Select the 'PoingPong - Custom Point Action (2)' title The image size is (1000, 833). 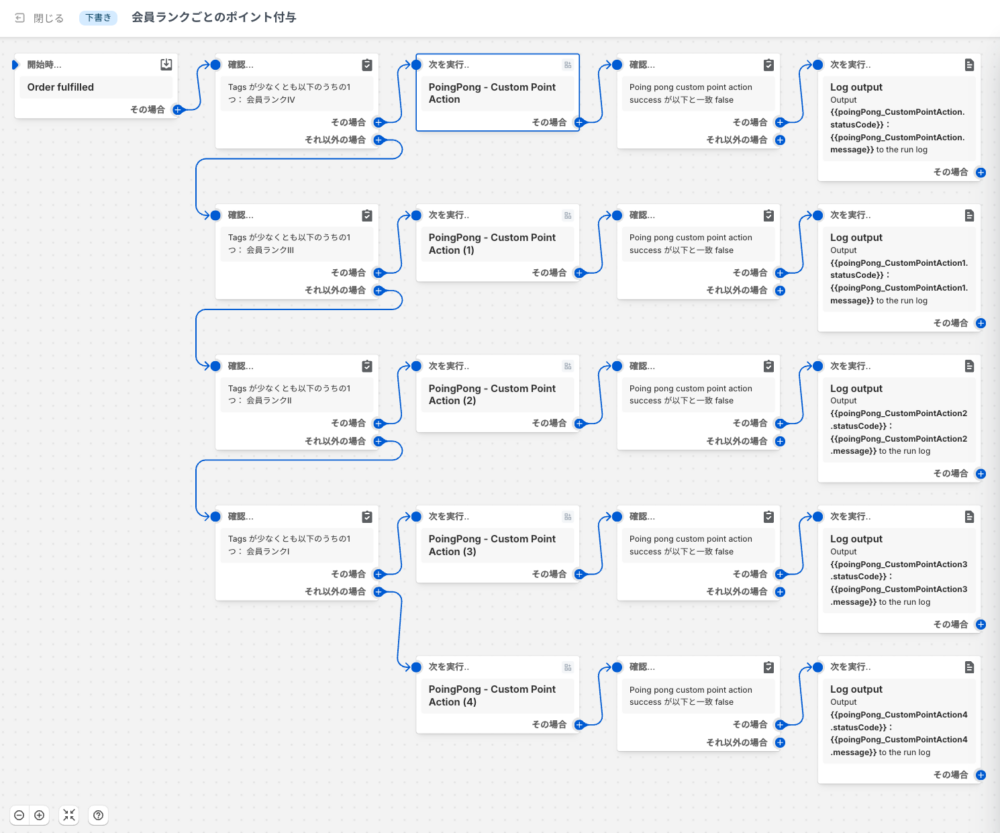pos(492,394)
